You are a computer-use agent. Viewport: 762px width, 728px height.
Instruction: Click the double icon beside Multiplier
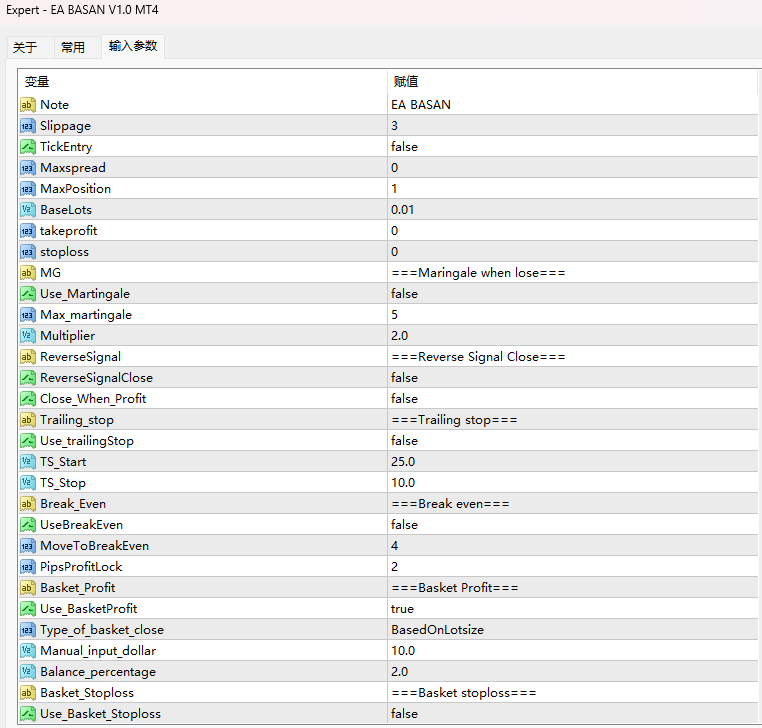(27, 336)
